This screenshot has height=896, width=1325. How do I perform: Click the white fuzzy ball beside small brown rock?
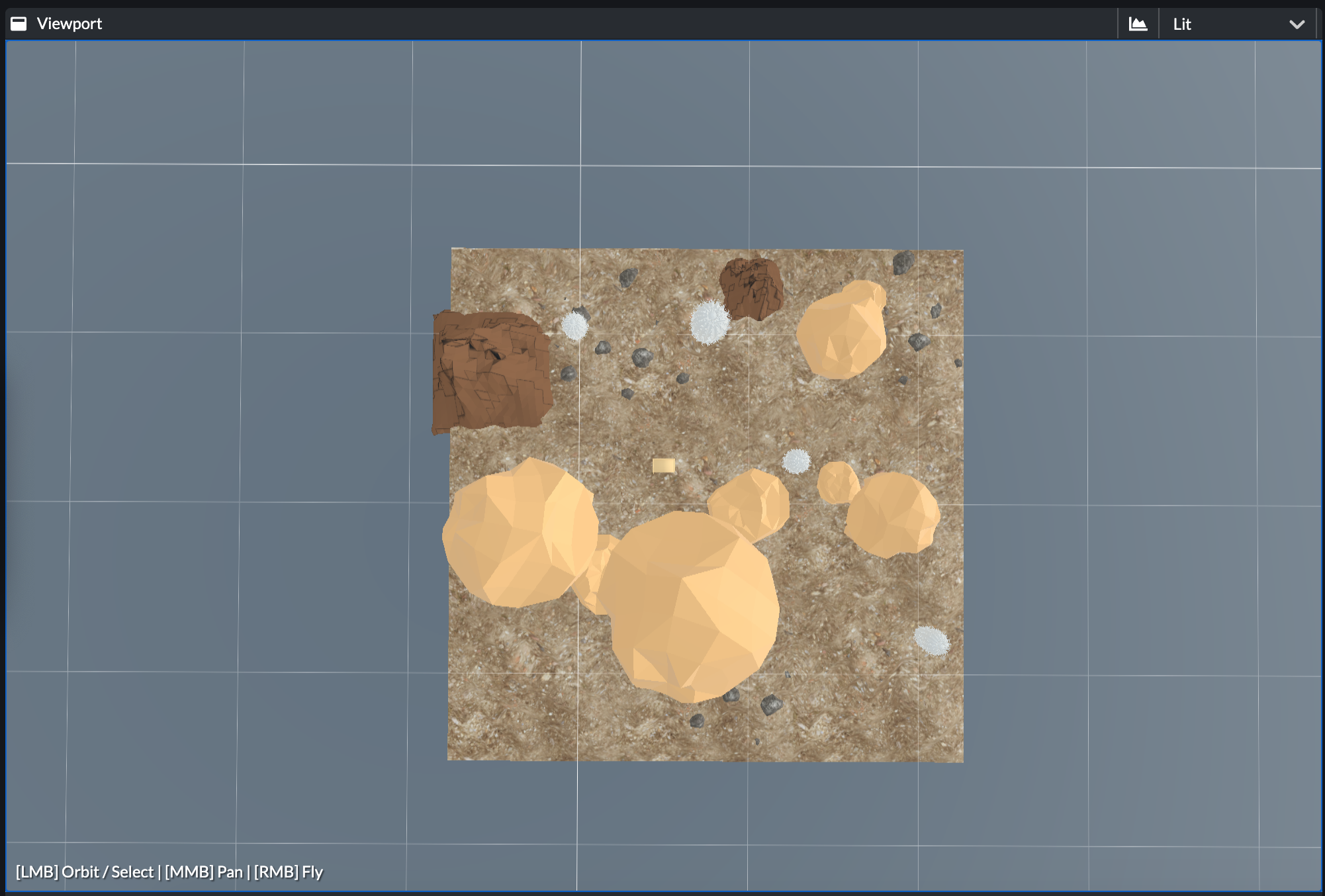(709, 322)
